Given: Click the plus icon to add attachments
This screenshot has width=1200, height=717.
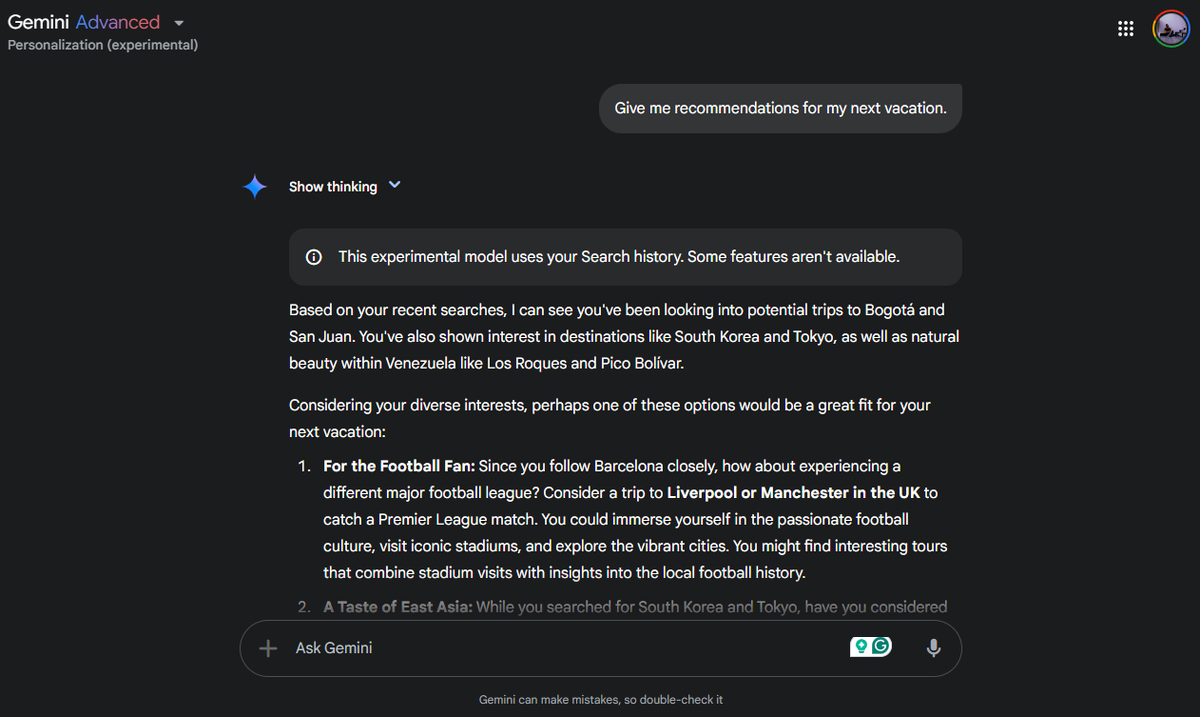Looking at the screenshot, I should coord(268,648).
